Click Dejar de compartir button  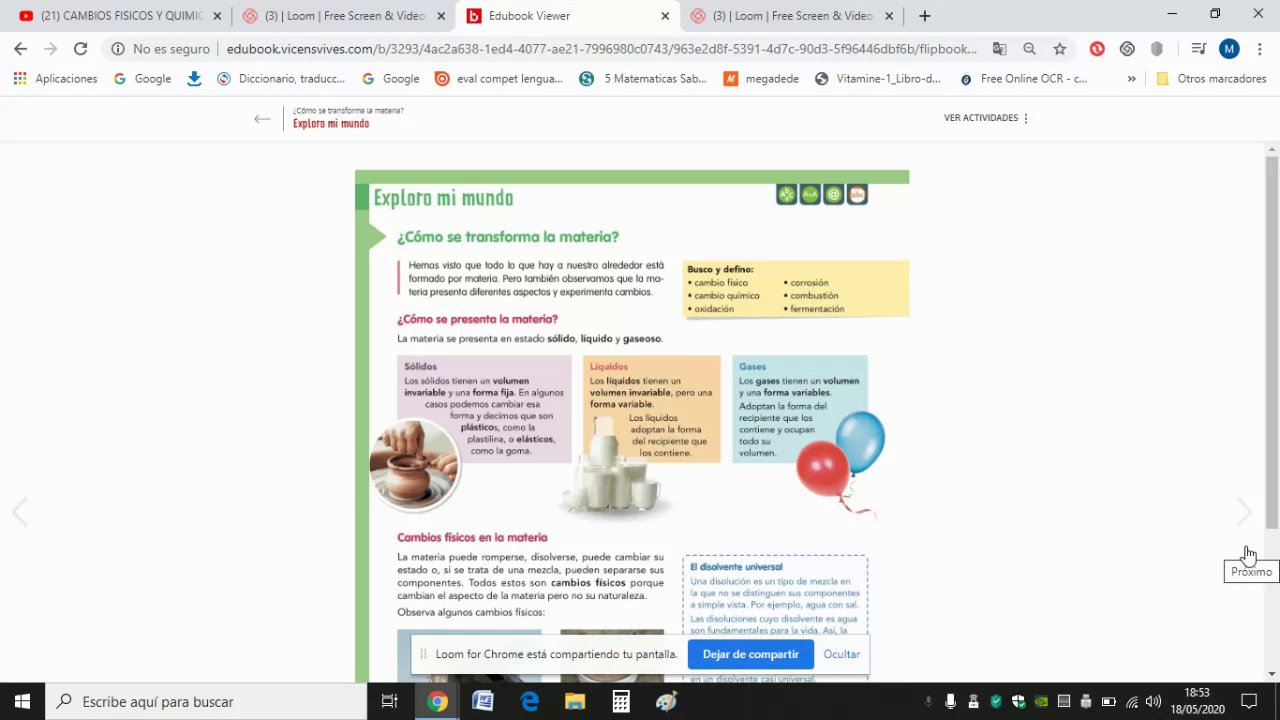pos(750,654)
